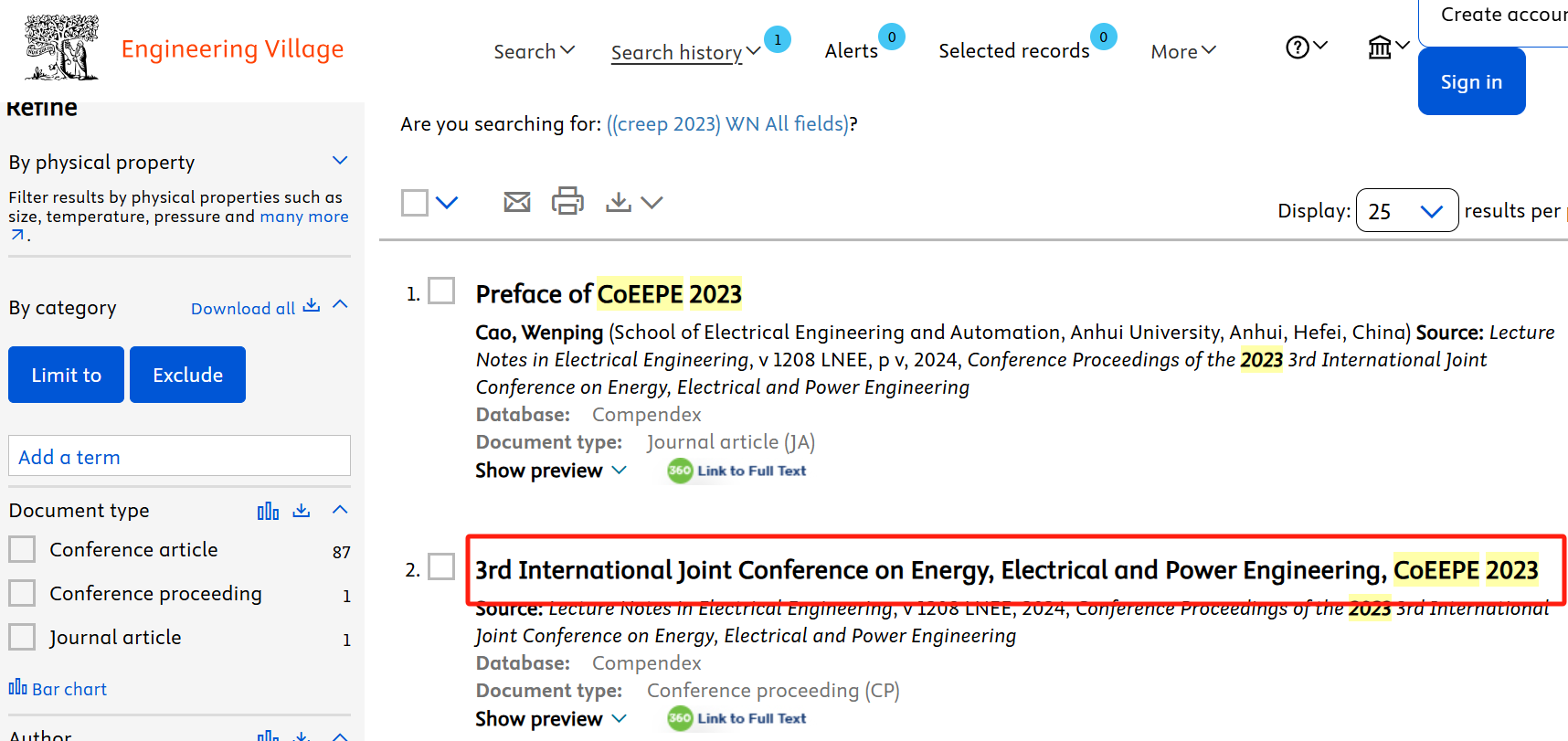Expand Show preview for first result

coord(550,471)
